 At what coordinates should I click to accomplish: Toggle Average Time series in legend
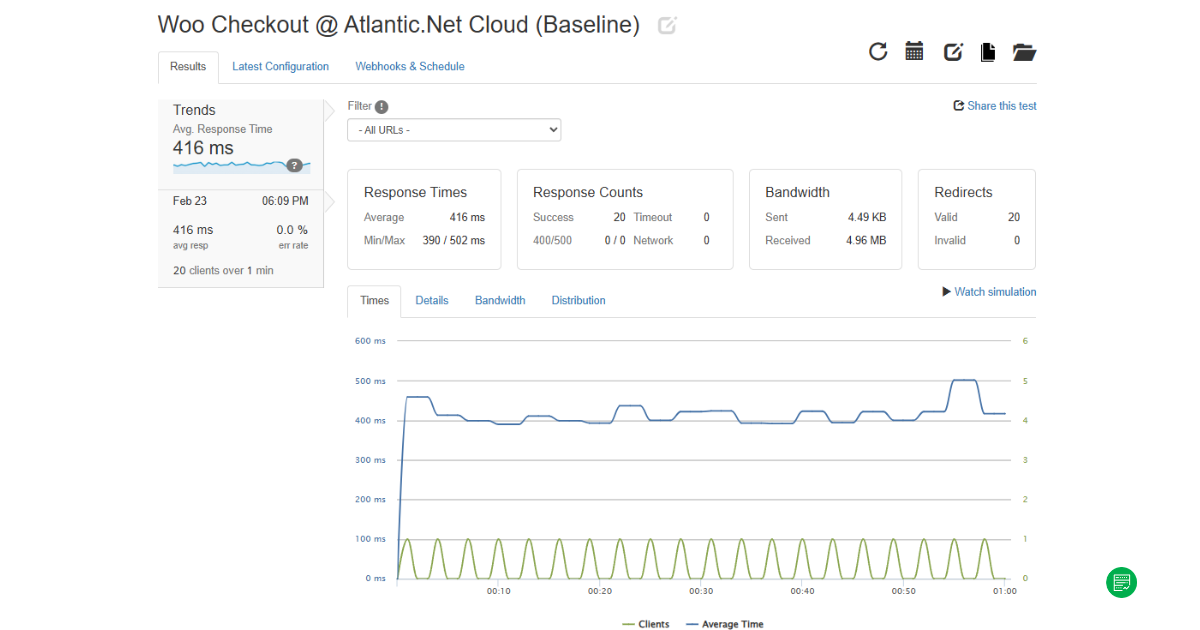725,624
